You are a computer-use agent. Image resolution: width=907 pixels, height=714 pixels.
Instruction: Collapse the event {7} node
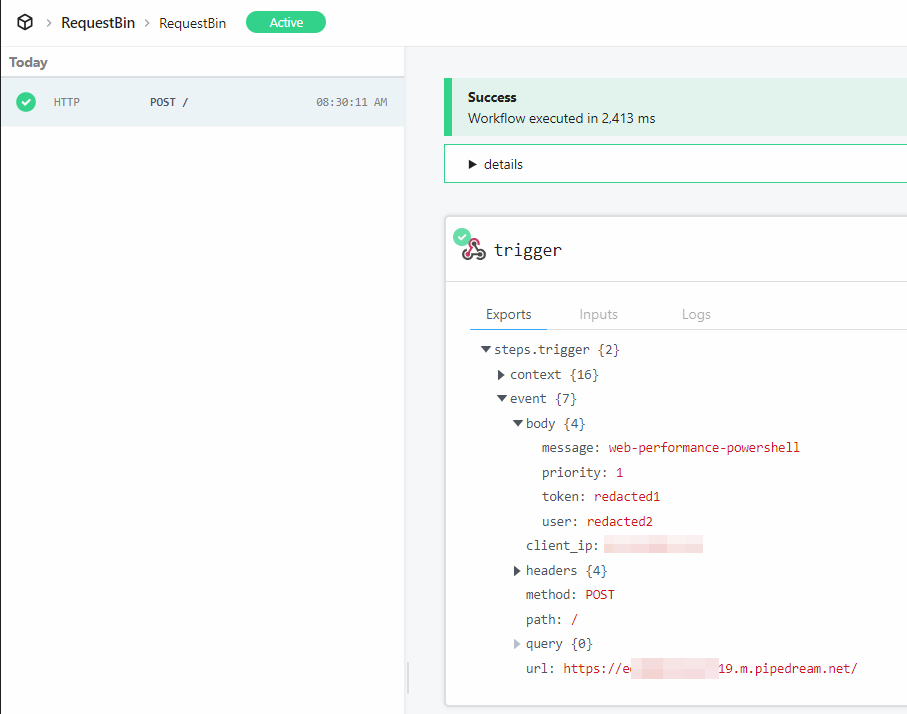point(502,398)
